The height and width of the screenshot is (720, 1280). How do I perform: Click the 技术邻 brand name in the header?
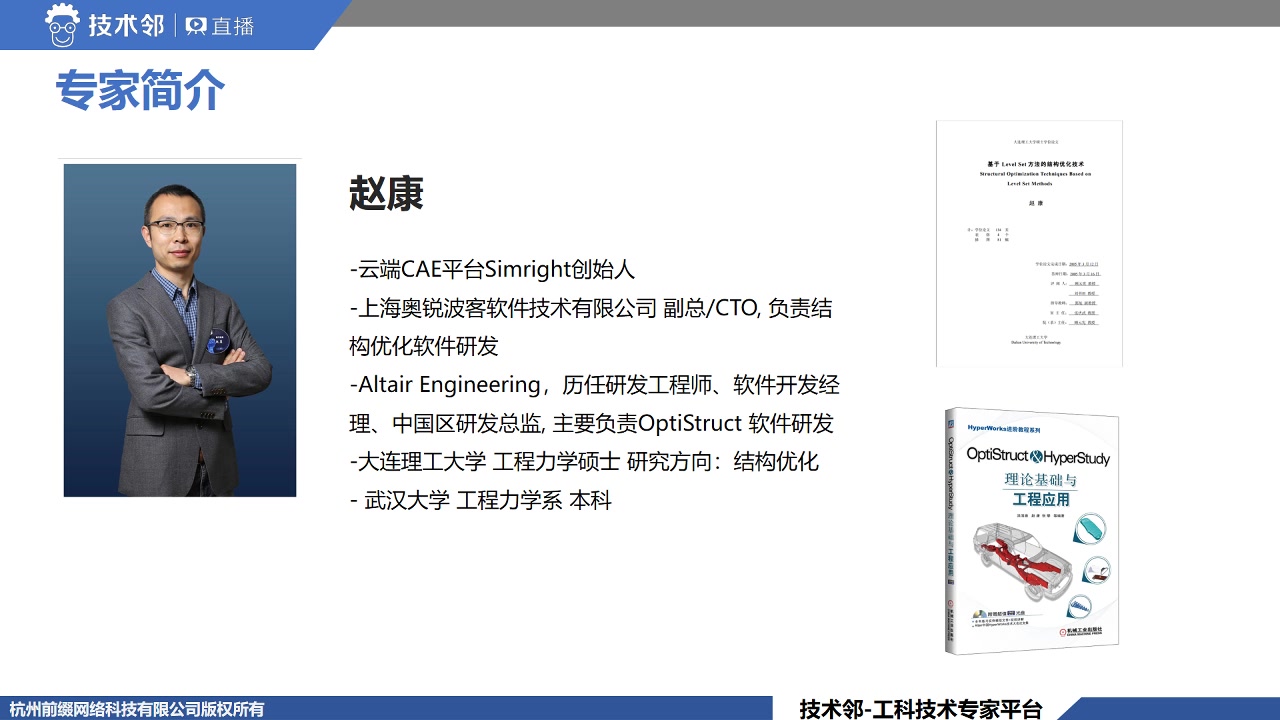tap(125, 26)
